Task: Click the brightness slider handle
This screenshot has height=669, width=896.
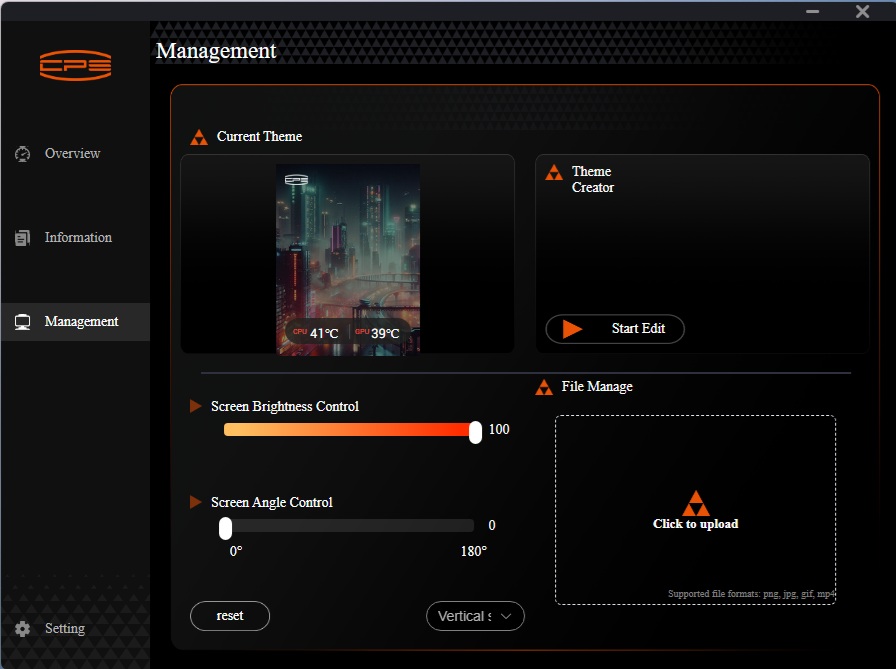Action: [475, 432]
